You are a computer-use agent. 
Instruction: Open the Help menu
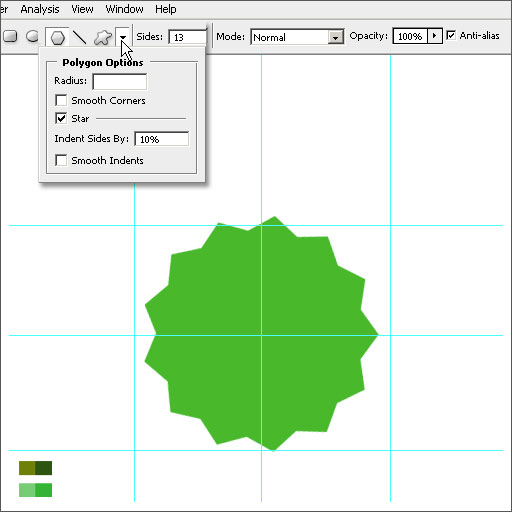[166, 9]
